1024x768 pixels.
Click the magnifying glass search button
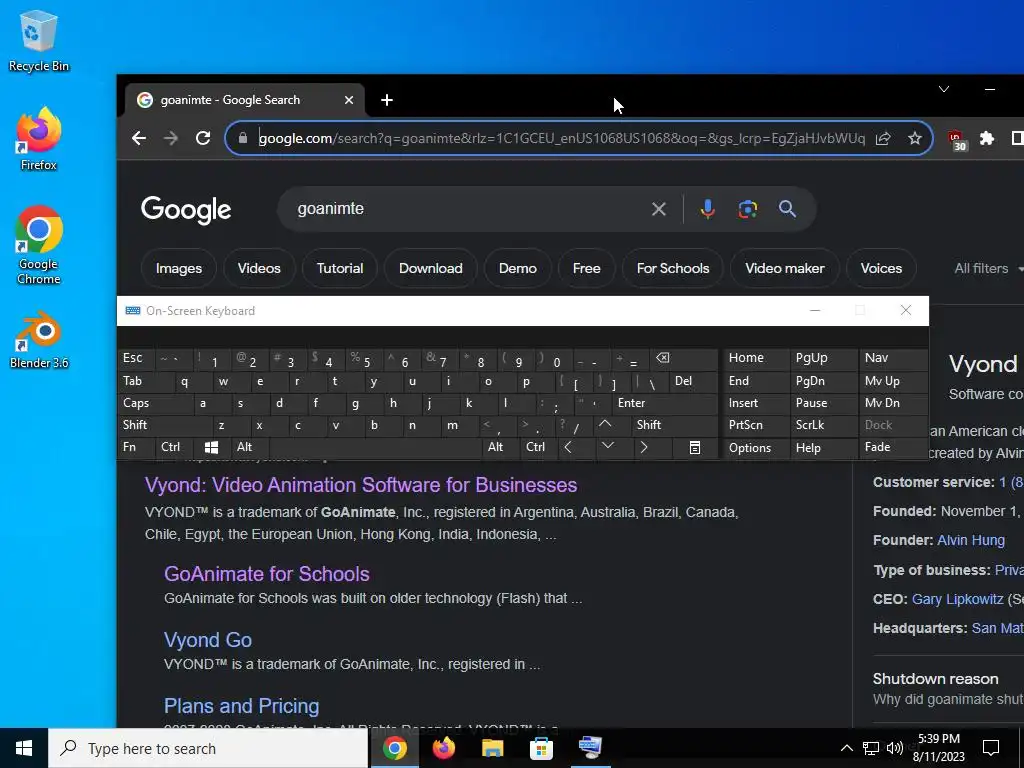(x=788, y=209)
